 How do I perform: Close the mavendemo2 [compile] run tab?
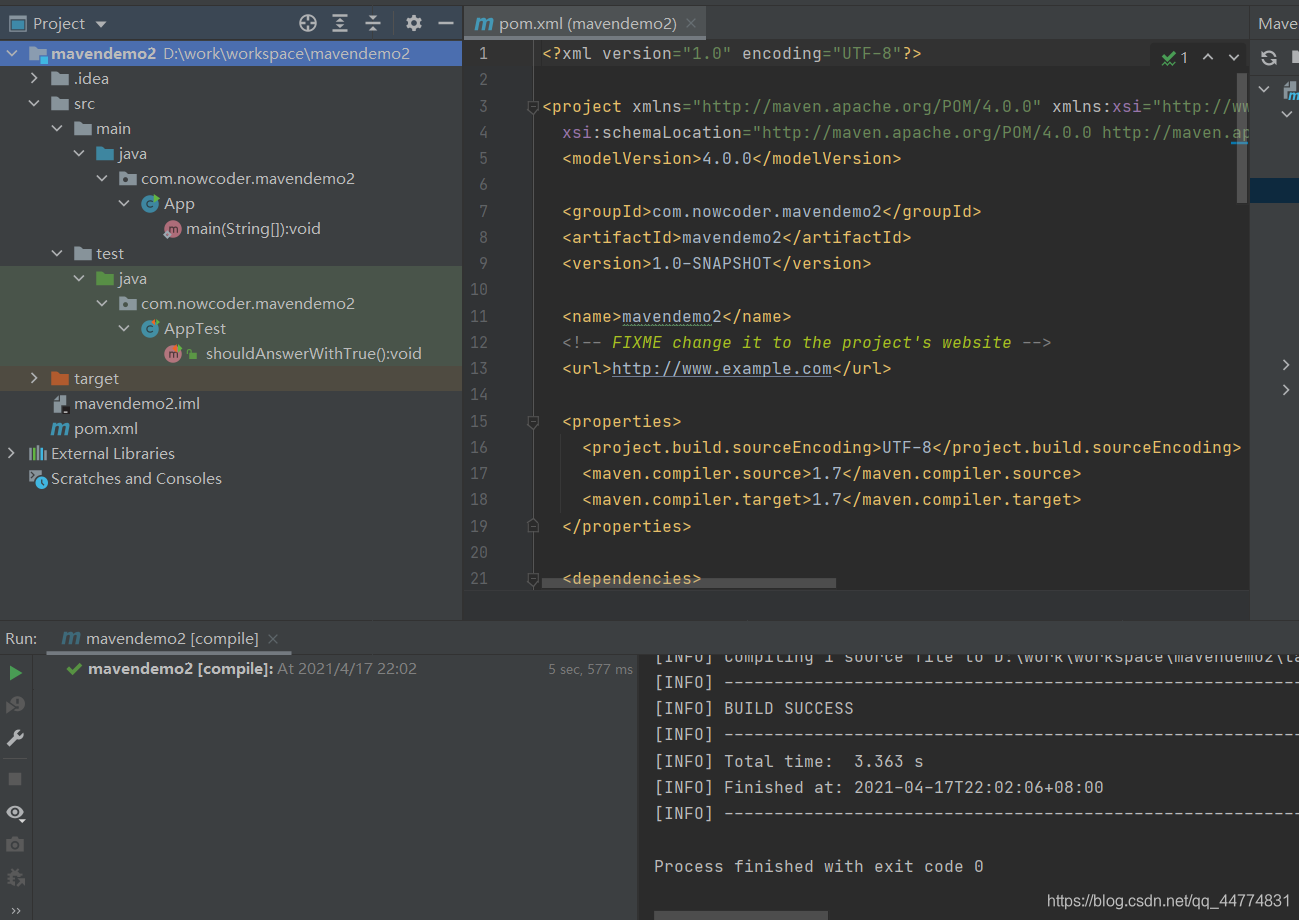coord(273,638)
